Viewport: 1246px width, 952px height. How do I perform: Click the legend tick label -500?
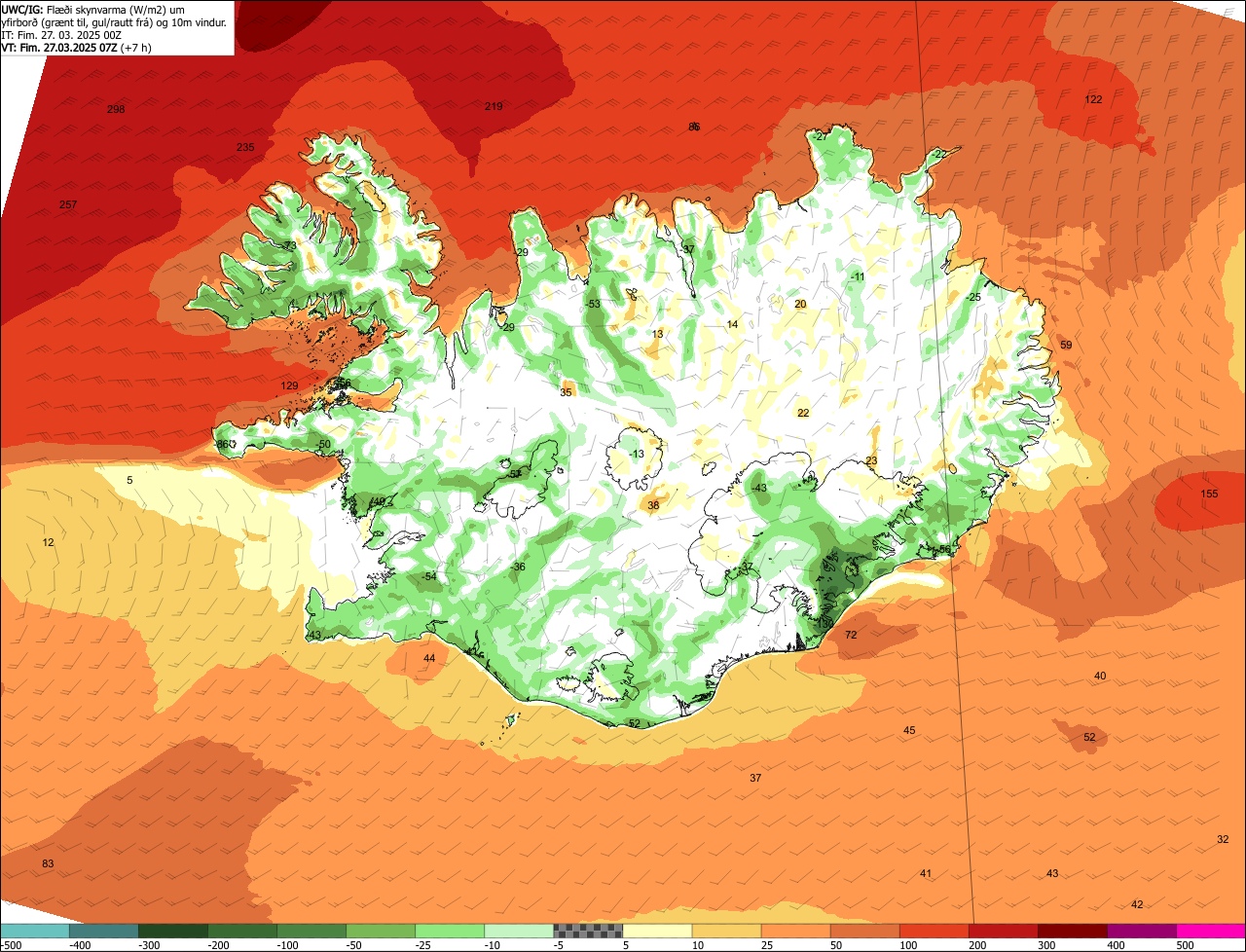pyautogui.click(x=12, y=945)
